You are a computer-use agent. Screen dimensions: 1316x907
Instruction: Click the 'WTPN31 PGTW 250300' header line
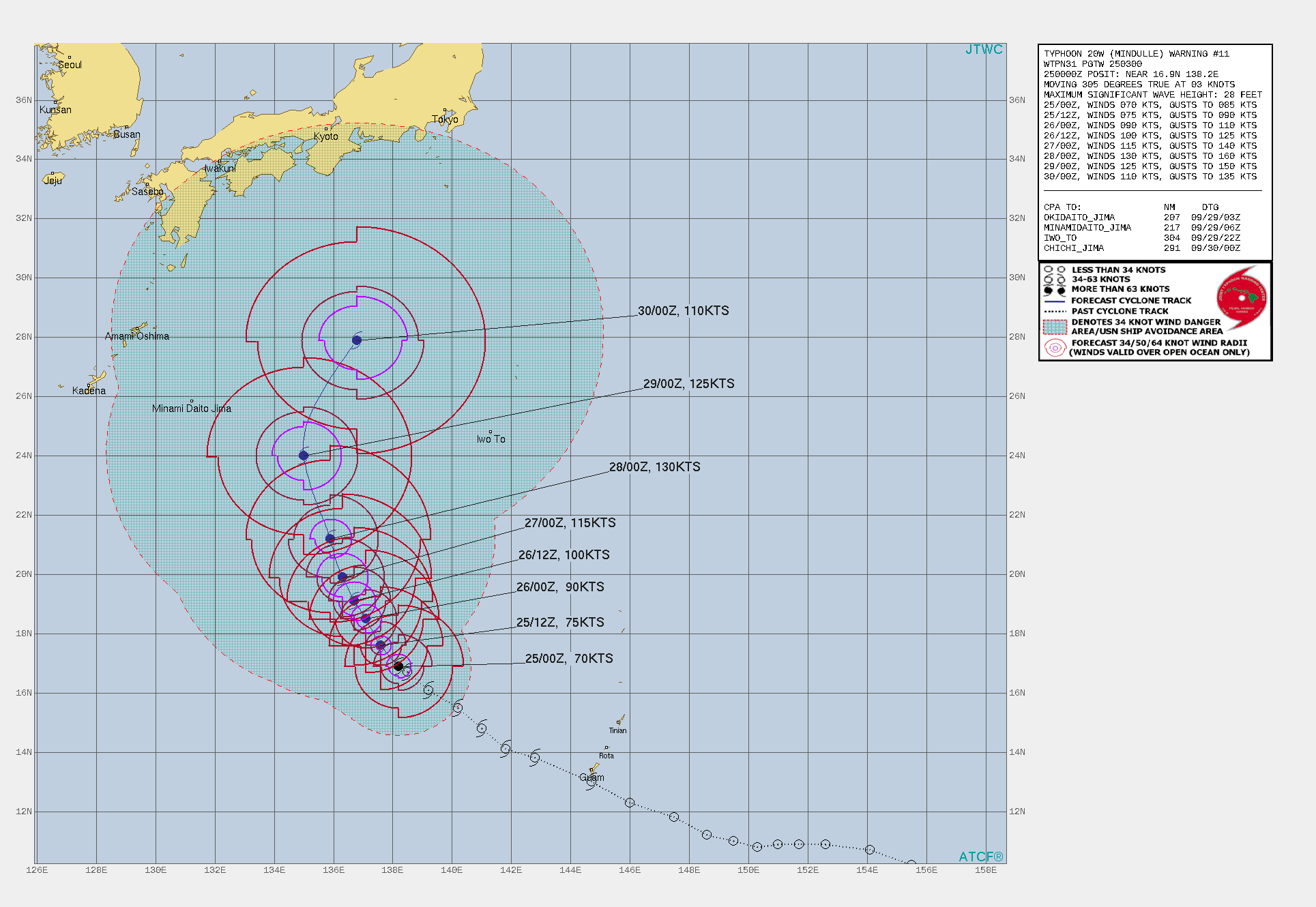click(x=1092, y=64)
